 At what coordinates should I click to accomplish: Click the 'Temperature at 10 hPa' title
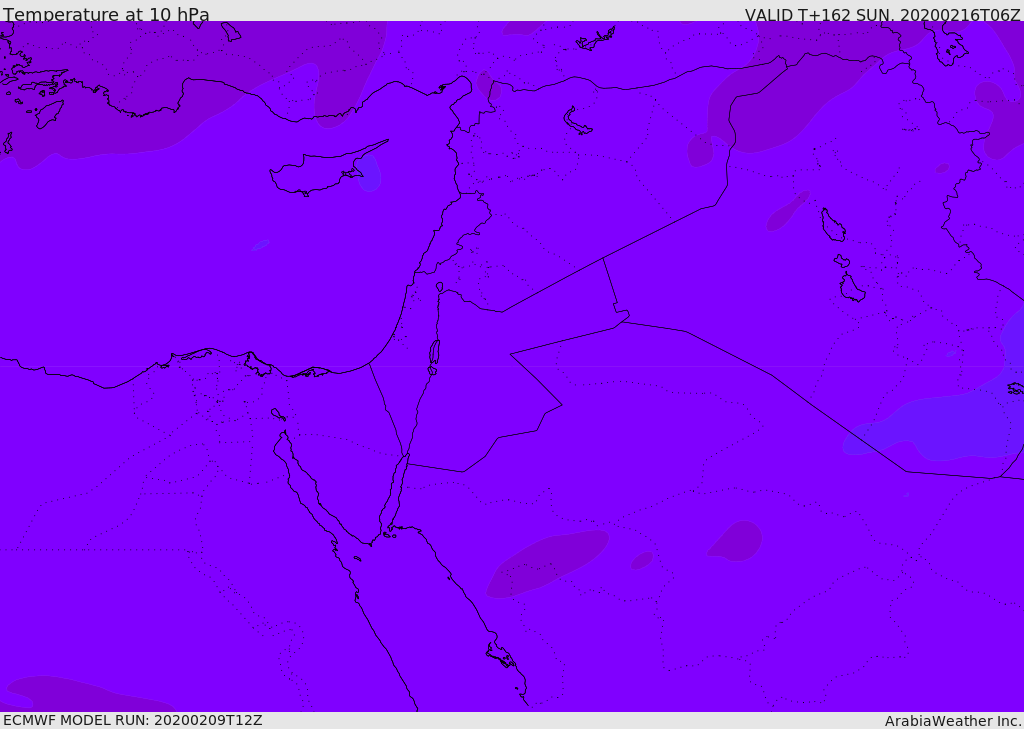pos(106,14)
